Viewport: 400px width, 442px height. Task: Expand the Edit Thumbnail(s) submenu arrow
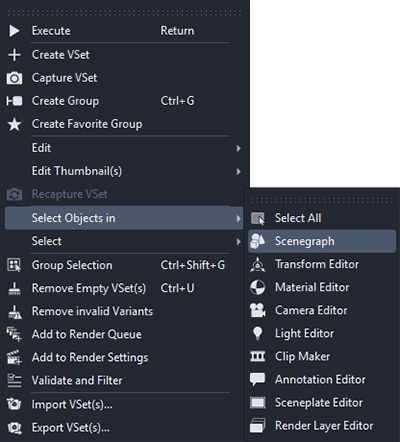238,171
